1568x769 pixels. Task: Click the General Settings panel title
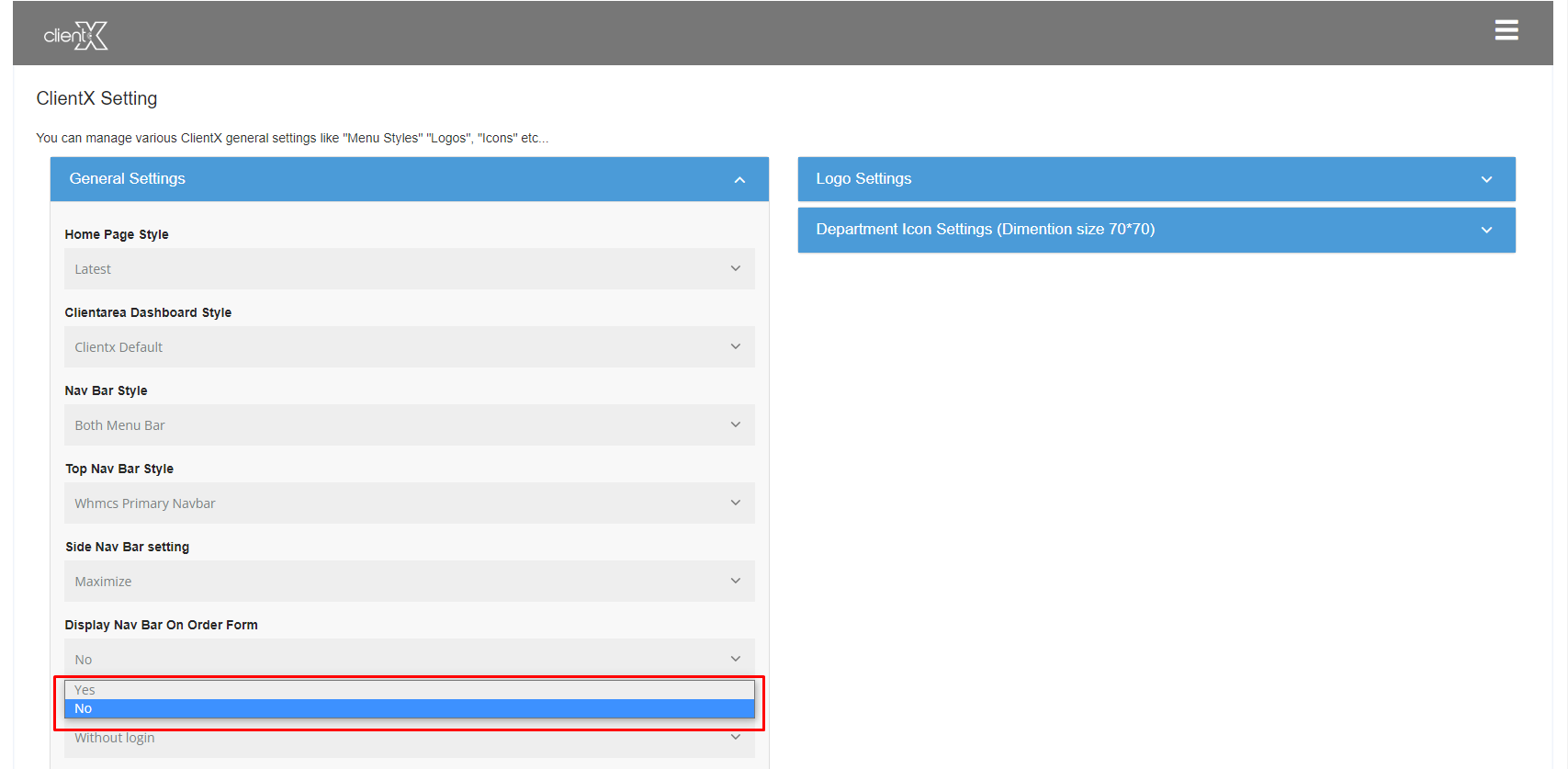click(128, 179)
